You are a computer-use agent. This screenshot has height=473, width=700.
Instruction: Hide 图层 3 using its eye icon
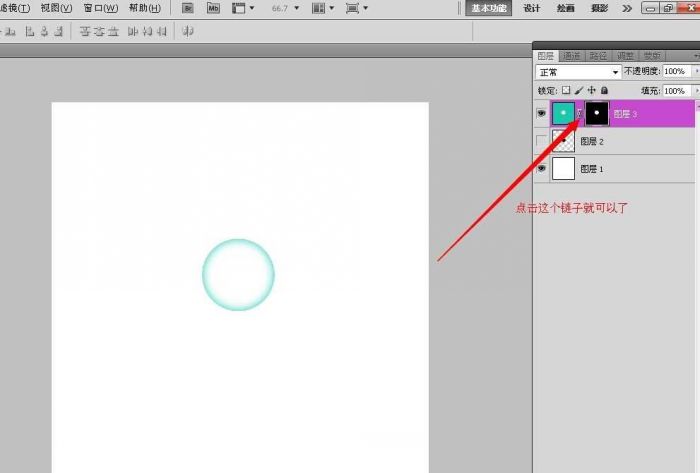click(x=542, y=114)
